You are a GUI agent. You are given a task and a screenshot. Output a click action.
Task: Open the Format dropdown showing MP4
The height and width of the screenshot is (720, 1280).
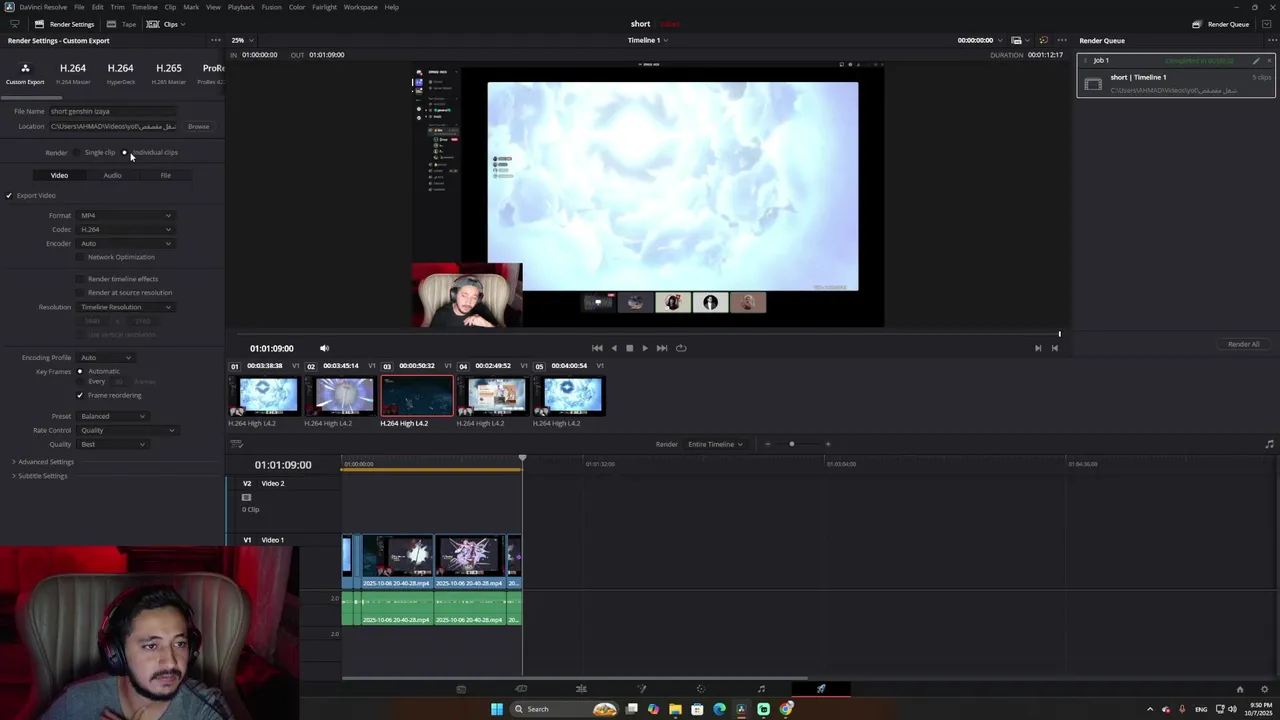125,215
